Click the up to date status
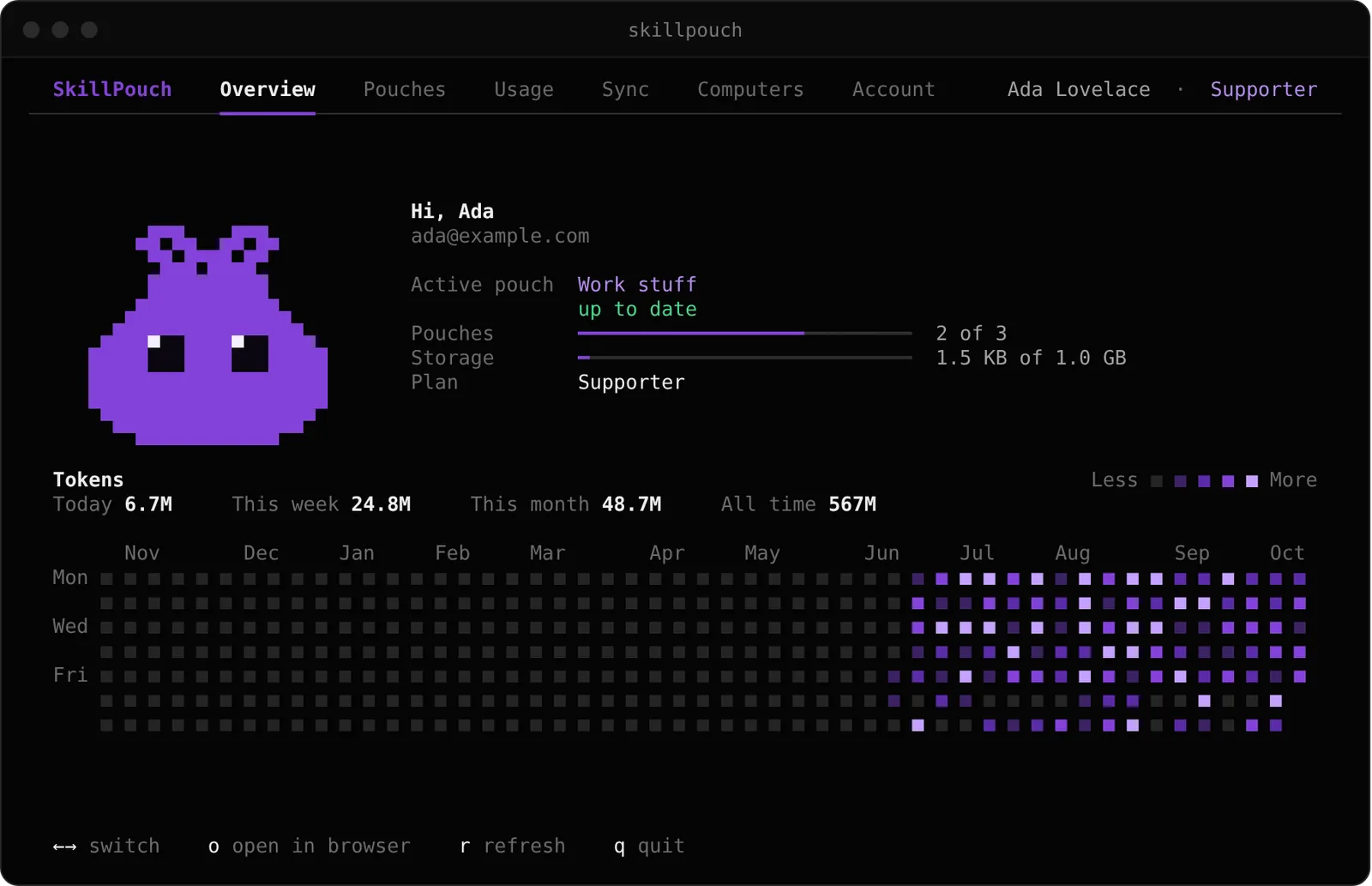Image resolution: width=1372 pixels, height=886 pixels. click(x=637, y=309)
